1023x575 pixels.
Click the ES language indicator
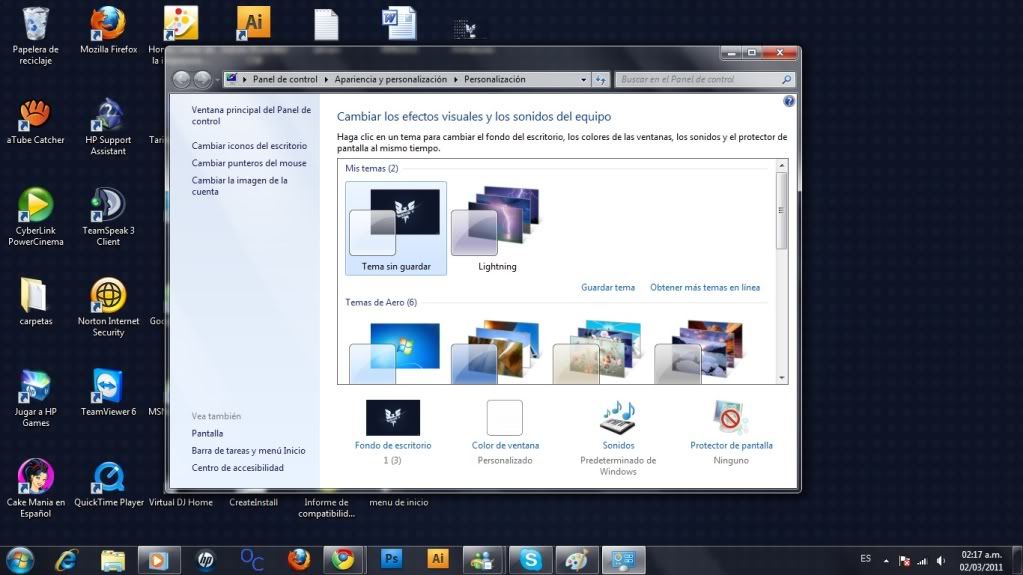[x=865, y=559]
